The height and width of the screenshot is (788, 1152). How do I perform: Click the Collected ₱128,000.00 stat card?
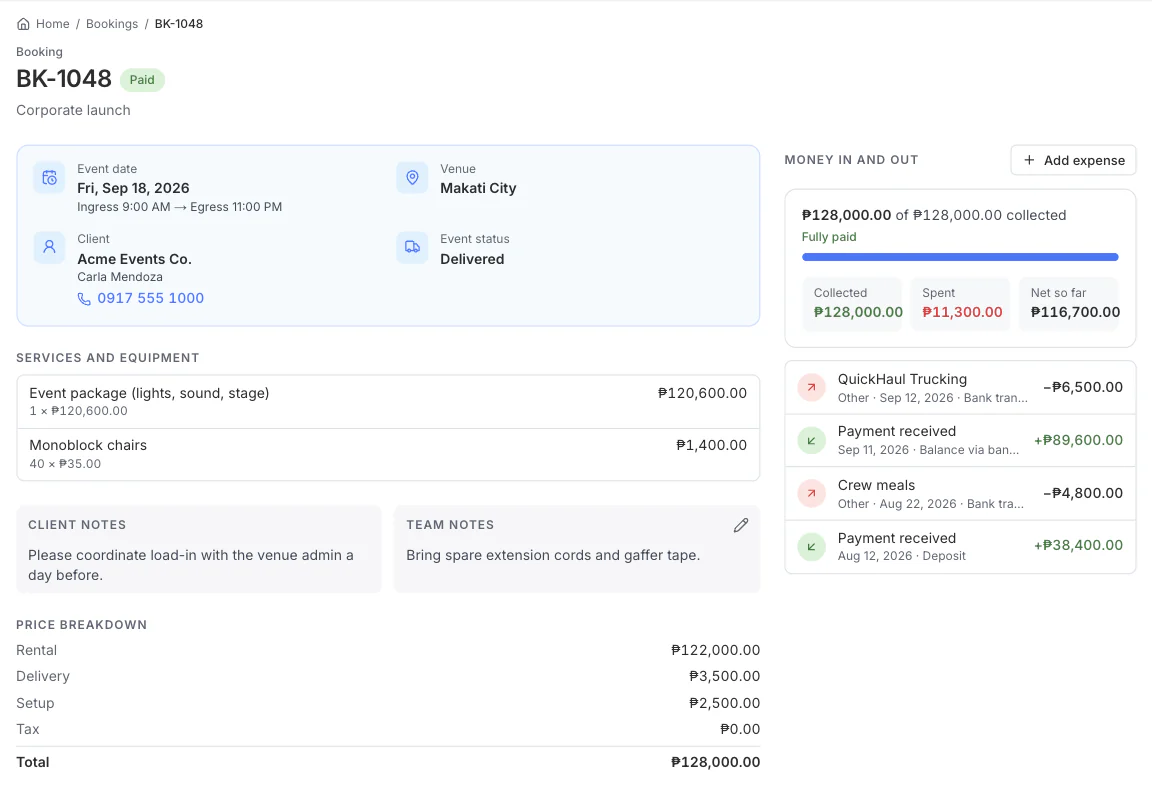click(852, 303)
